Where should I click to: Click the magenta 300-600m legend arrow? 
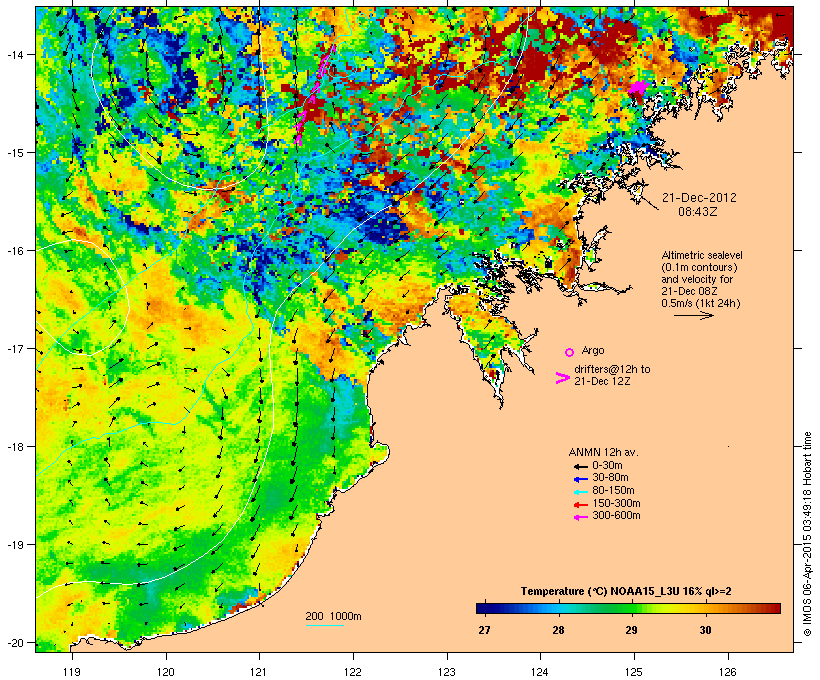tap(581, 517)
